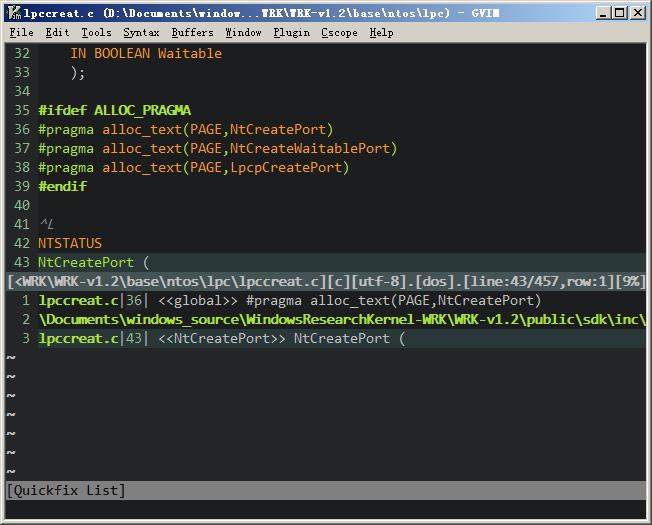
Task: Click line number 34 in the gutter
Action: pos(22,91)
